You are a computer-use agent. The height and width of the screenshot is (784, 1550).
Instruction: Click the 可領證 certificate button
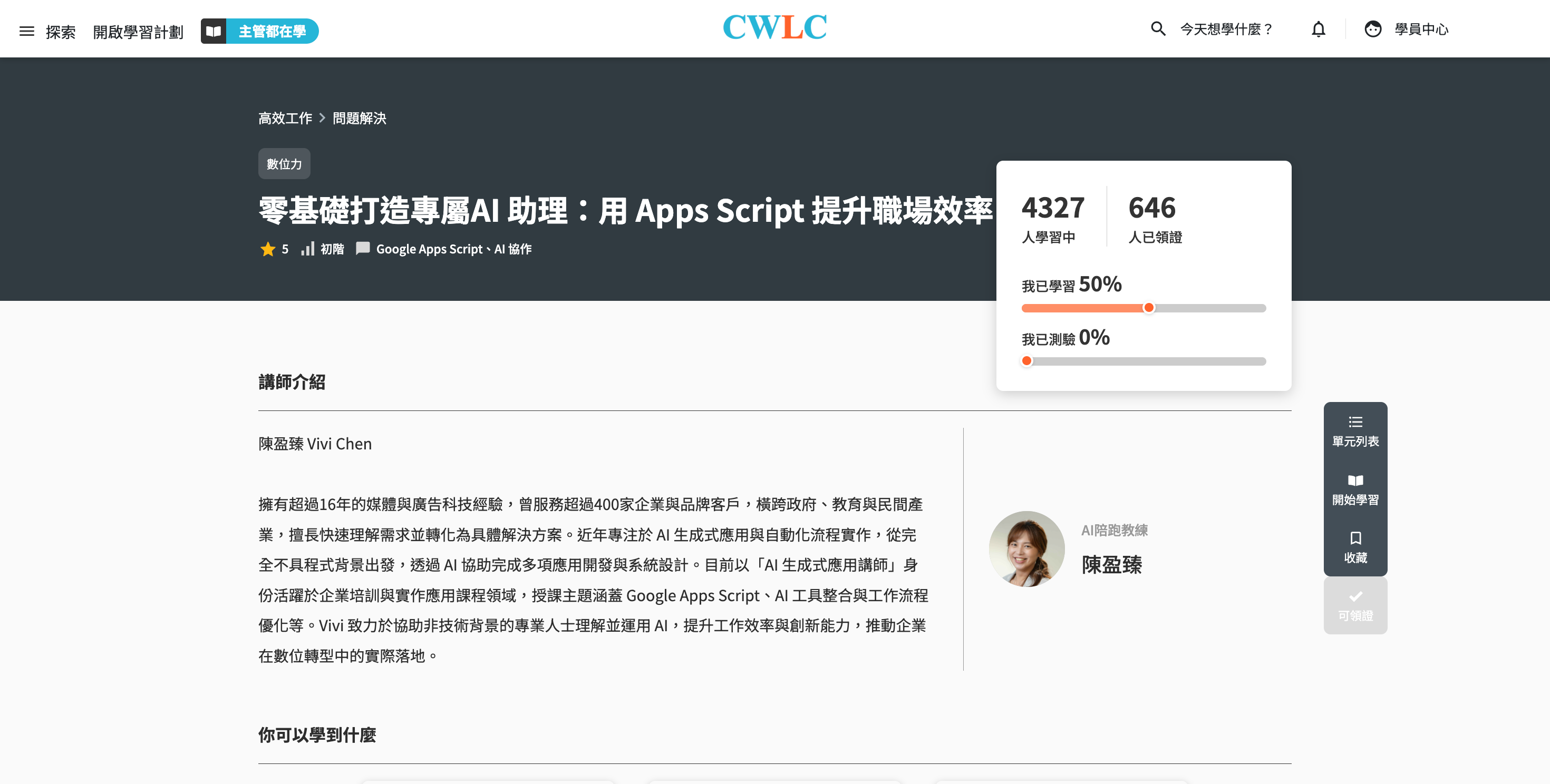point(1355,605)
